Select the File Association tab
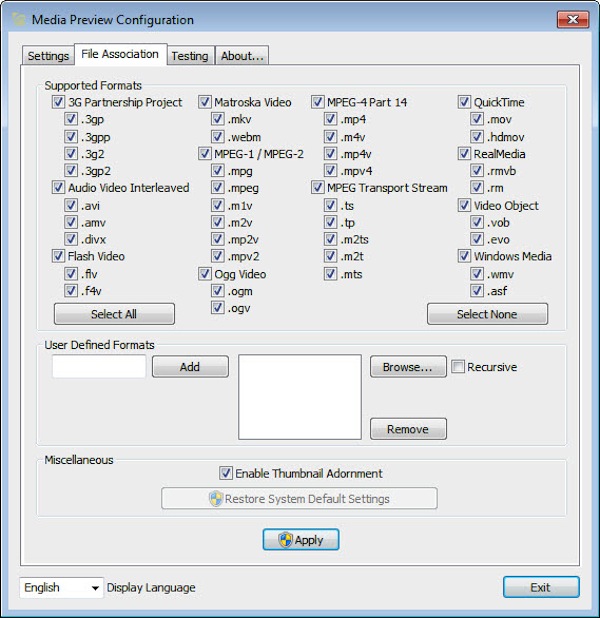The image size is (600, 618). point(120,54)
